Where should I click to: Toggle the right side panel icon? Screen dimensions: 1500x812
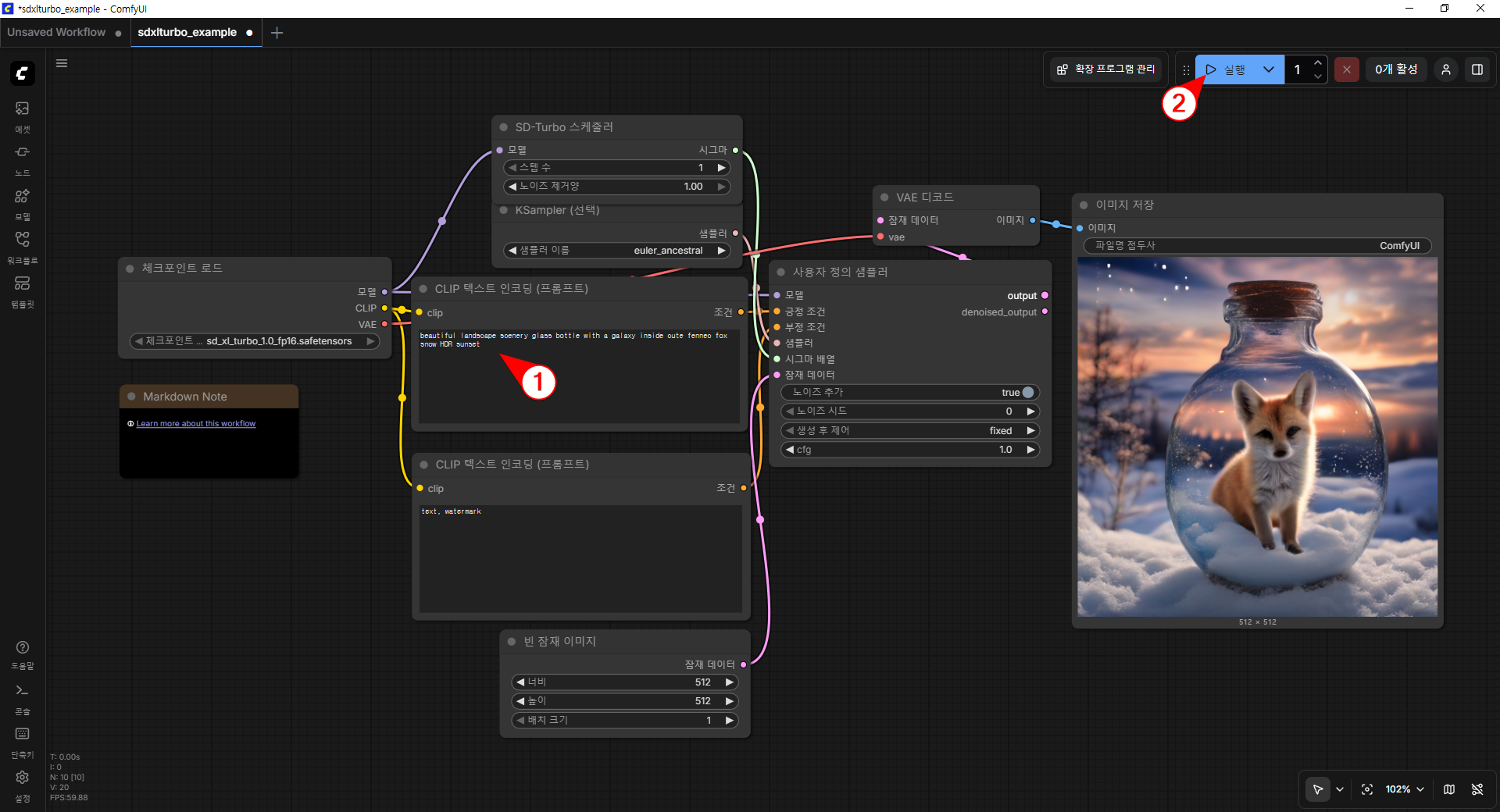(1477, 69)
